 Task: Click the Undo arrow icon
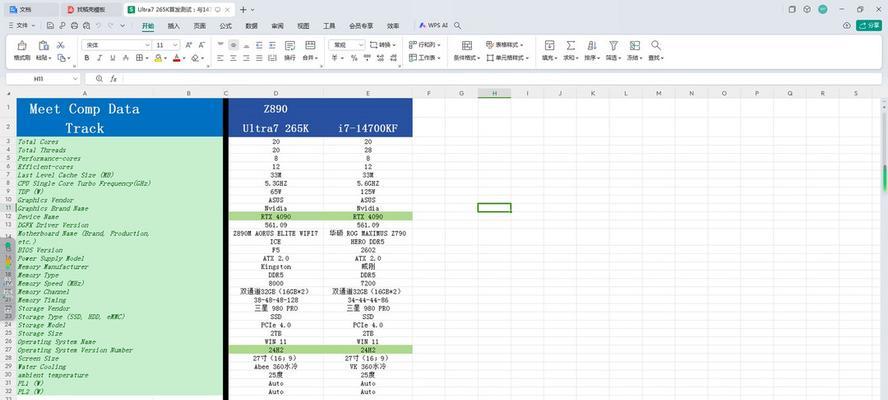pyautogui.click(x=99, y=25)
